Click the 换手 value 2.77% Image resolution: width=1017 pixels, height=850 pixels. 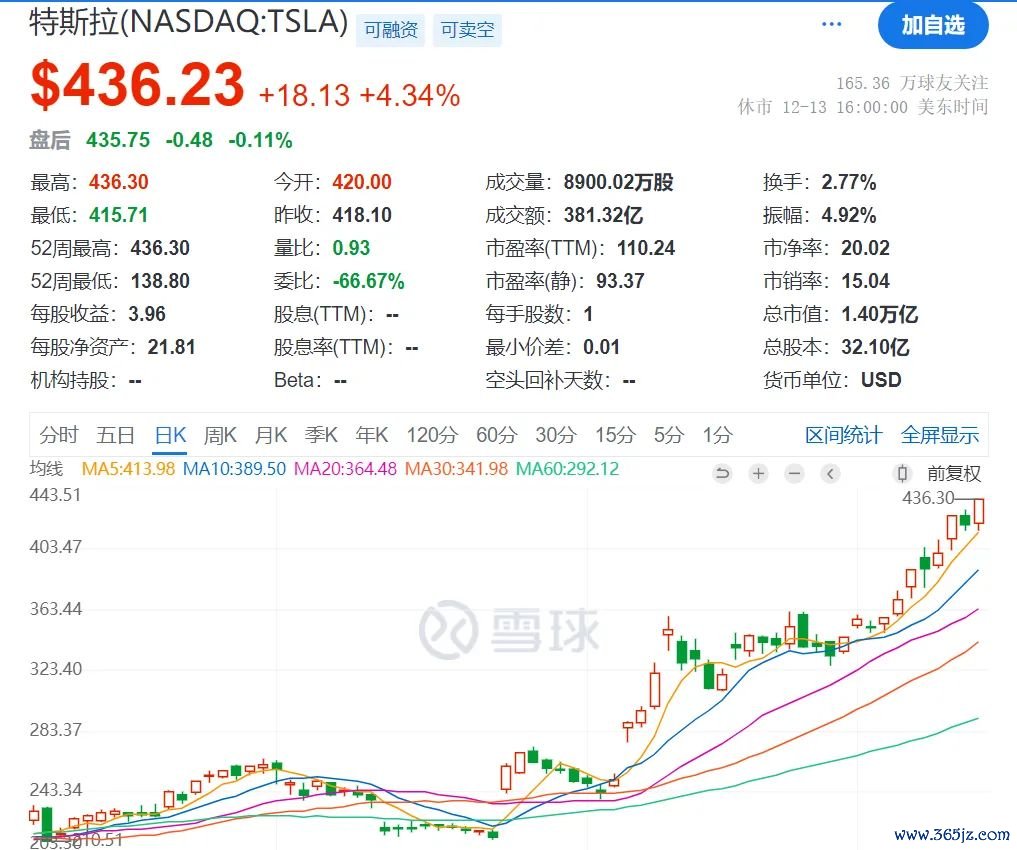(848, 182)
